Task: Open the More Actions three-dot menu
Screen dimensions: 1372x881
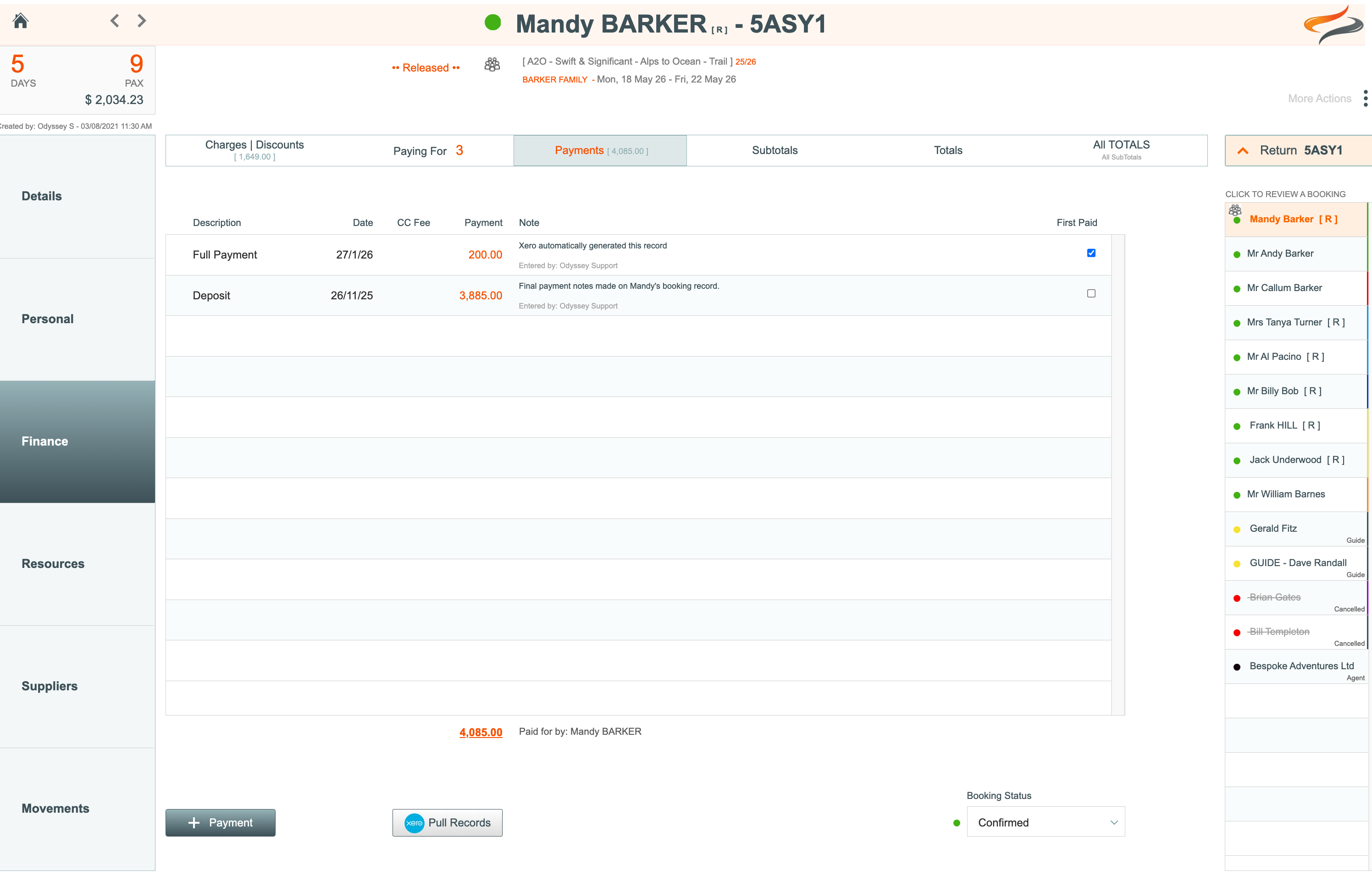Action: [x=1365, y=99]
